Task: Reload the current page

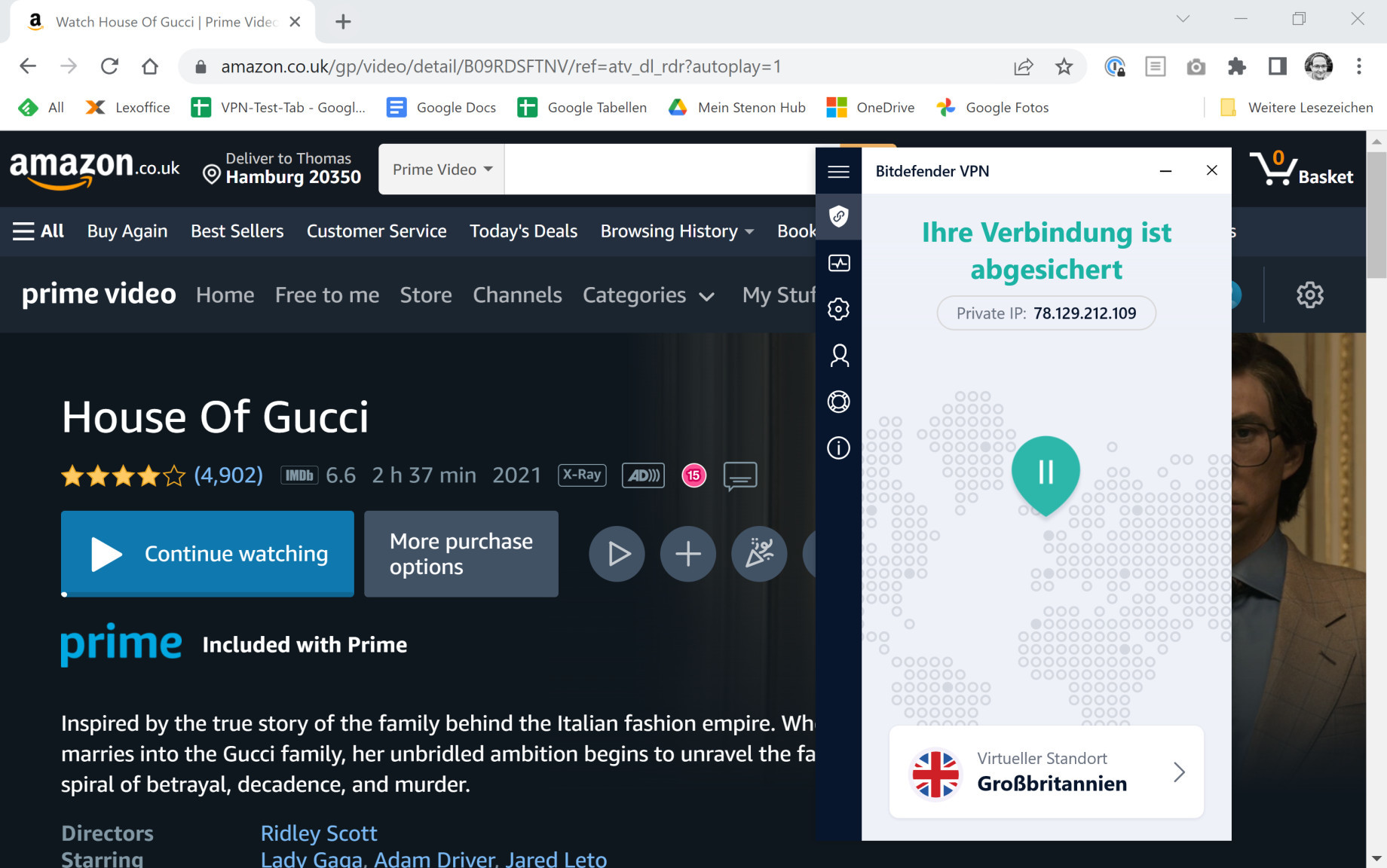Action: 109,66
